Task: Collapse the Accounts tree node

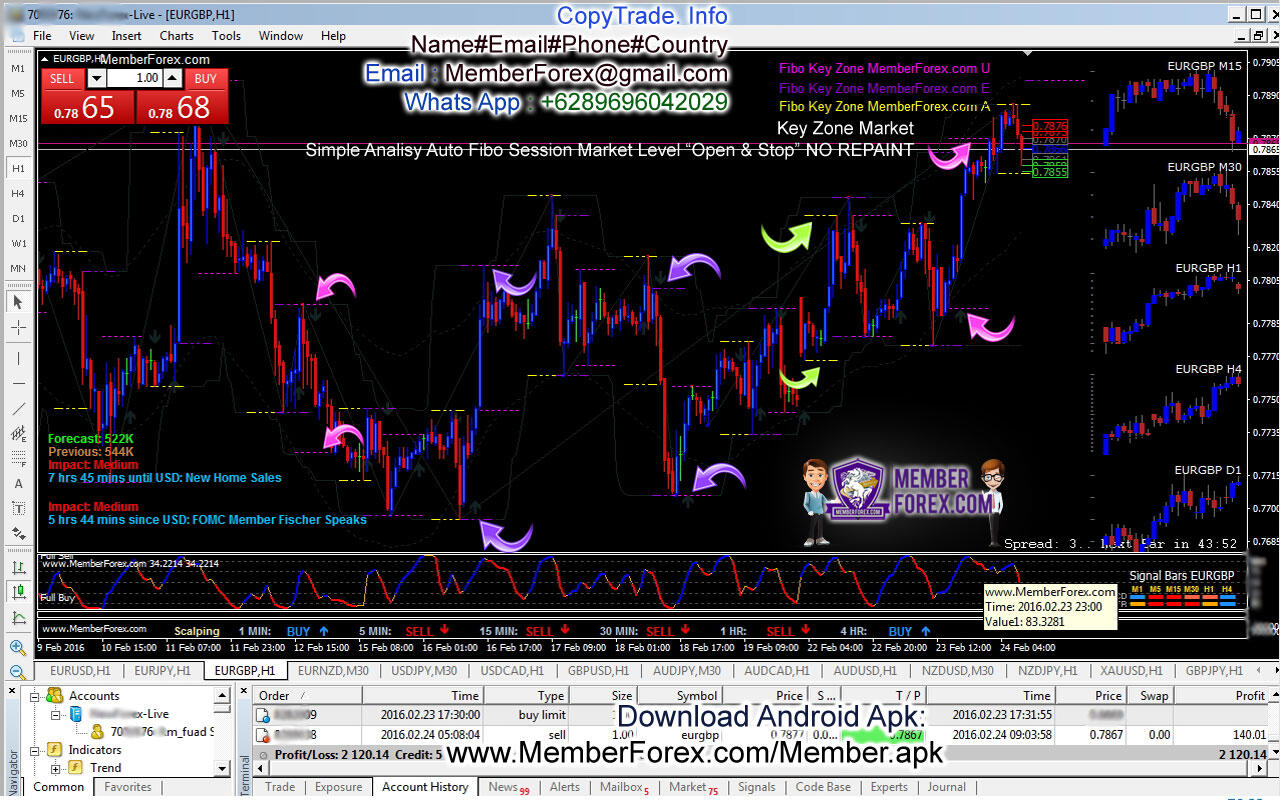Action: 36,696
